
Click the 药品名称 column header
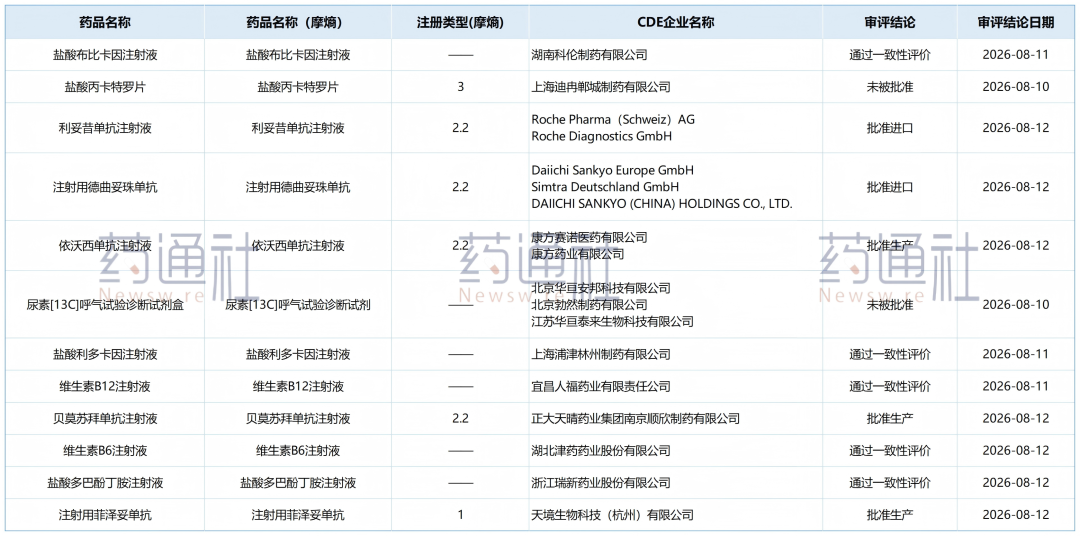105,23
